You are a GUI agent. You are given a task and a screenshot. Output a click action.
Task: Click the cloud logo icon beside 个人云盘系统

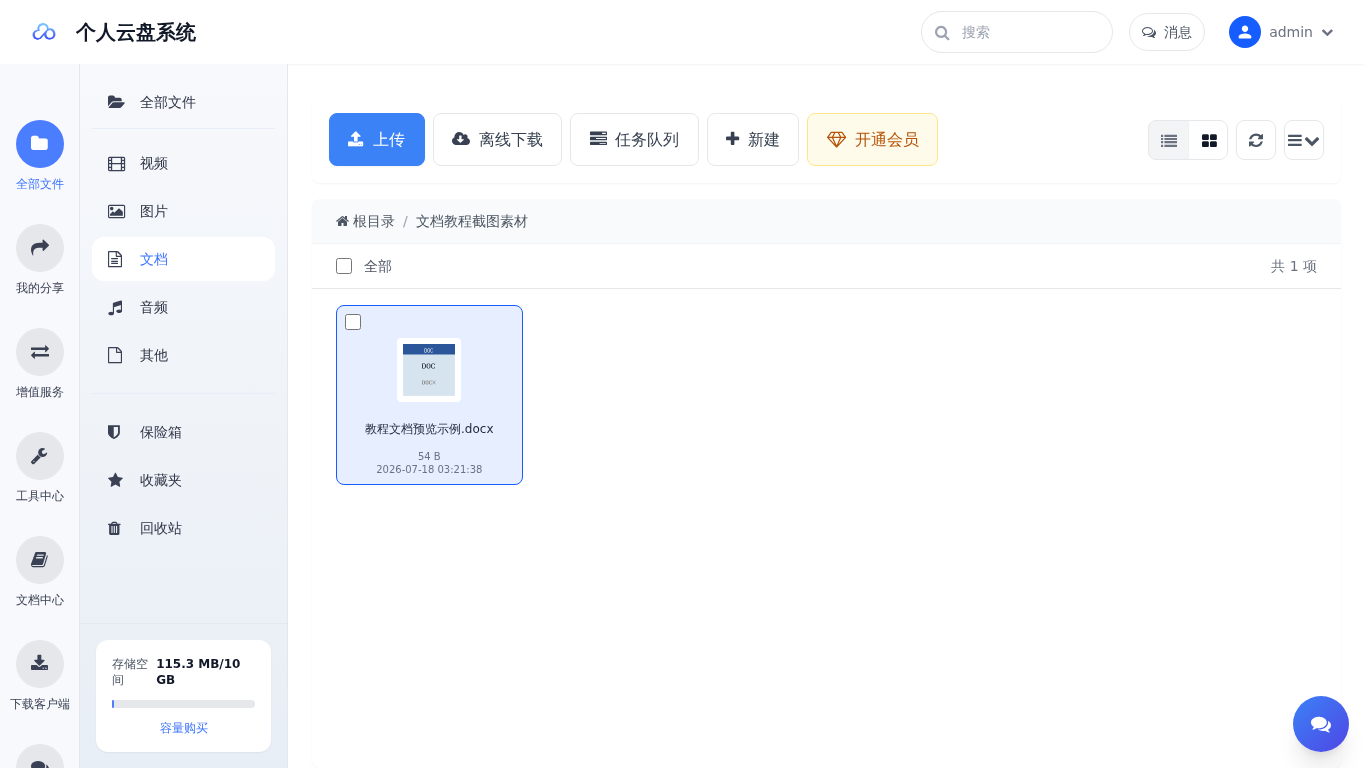pos(43,32)
